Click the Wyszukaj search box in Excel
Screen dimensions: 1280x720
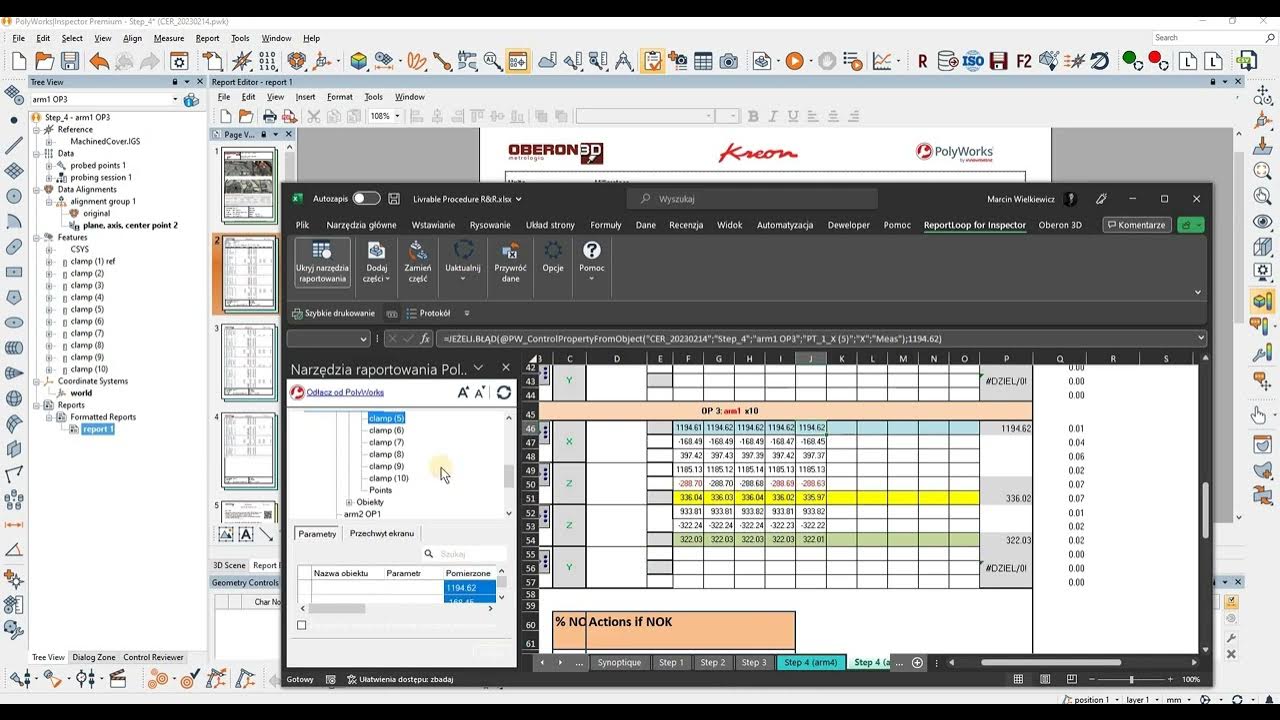(752, 199)
